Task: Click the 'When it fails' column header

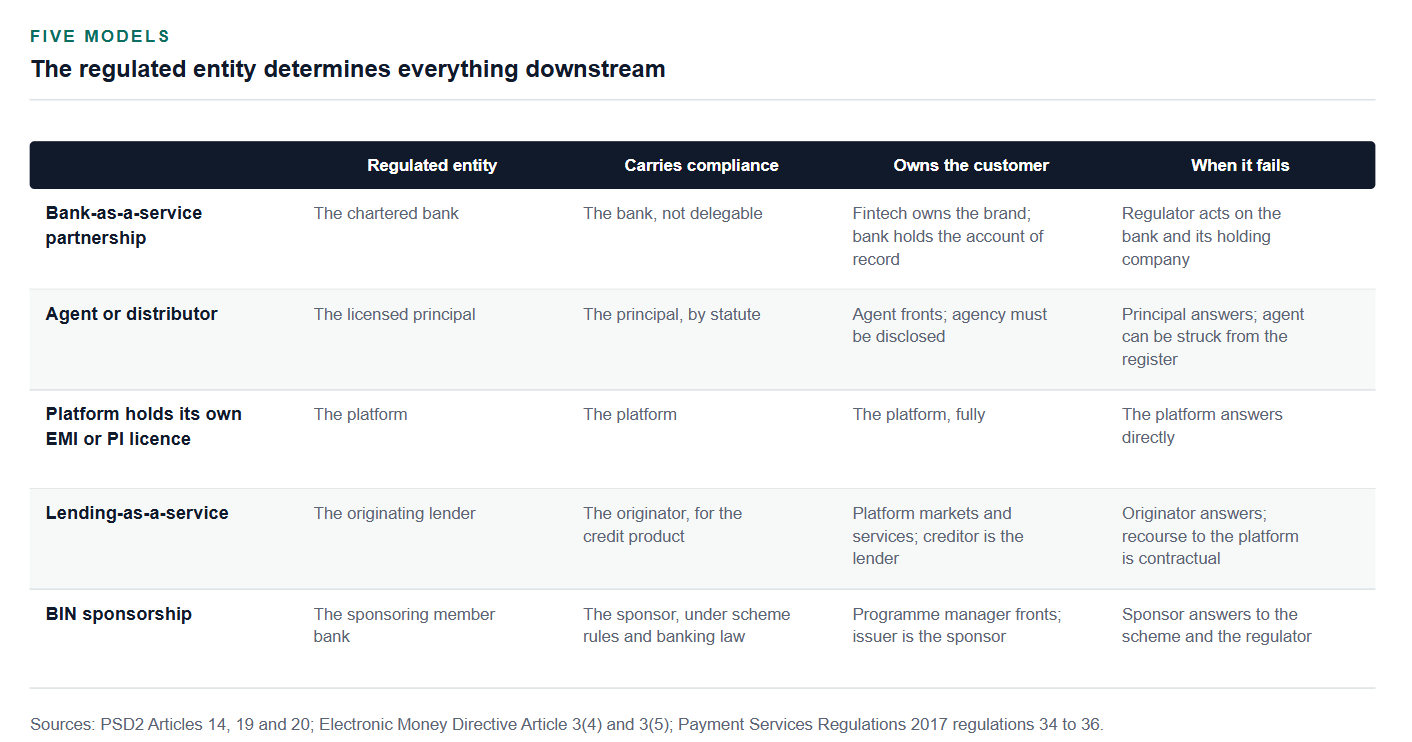Action: [x=1240, y=165]
